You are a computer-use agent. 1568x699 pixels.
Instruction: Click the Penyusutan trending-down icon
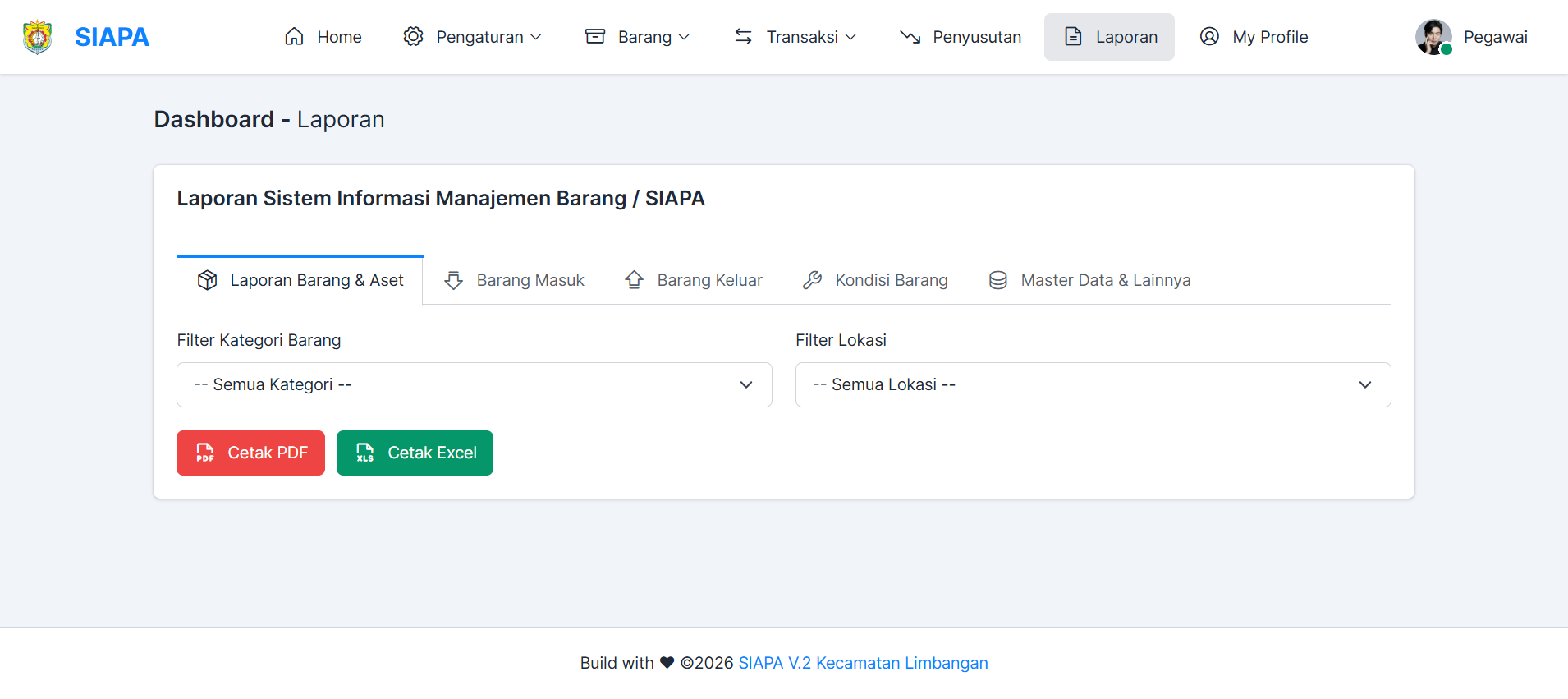pyautogui.click(x=910, y=37)
